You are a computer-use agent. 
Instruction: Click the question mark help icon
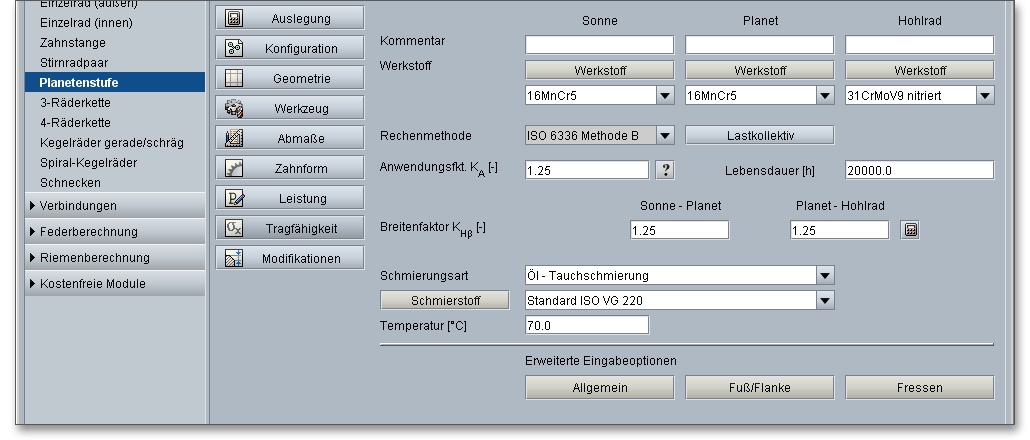click(x=665, y=170)
